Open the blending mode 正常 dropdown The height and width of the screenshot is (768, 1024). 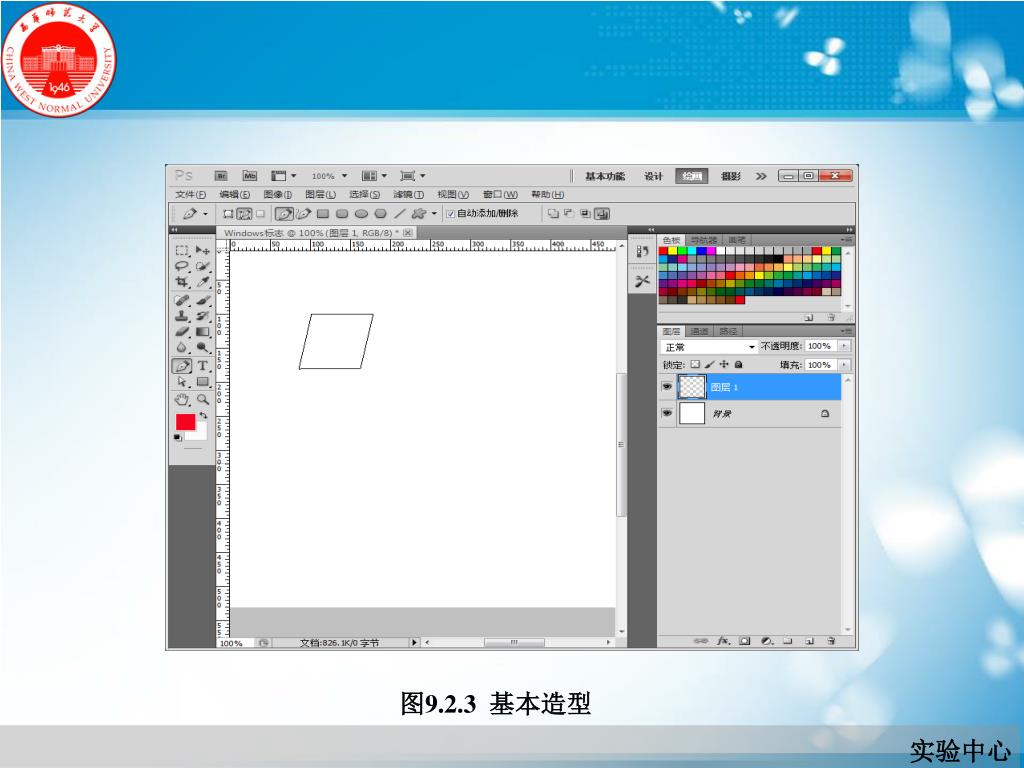pos(709,347)
